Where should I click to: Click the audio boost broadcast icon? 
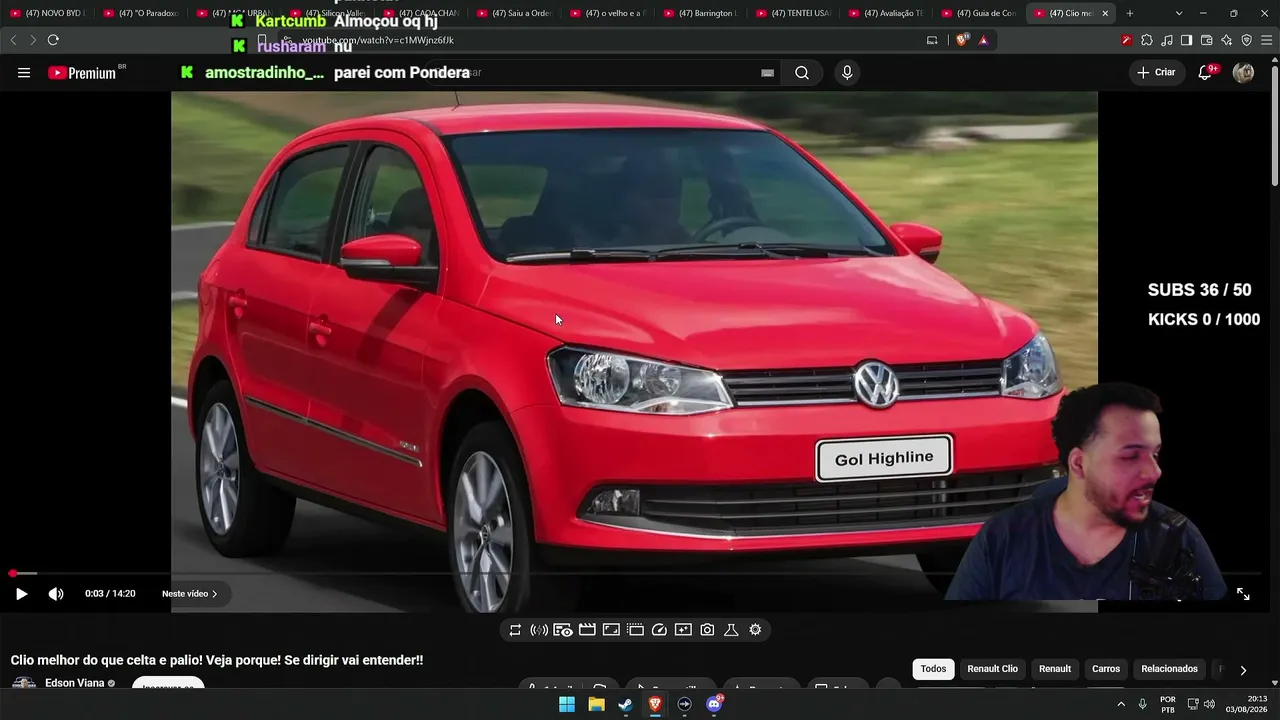tap(539, 630)
